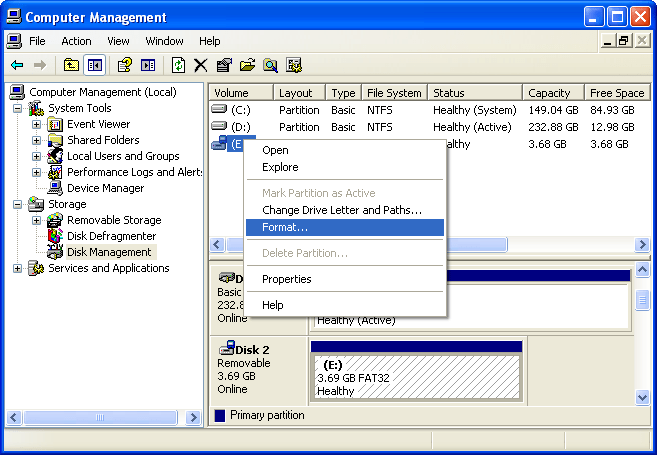657x455 pixels.
Task: Click the Back arrow toolbar icon
Action: coord(17,65)
